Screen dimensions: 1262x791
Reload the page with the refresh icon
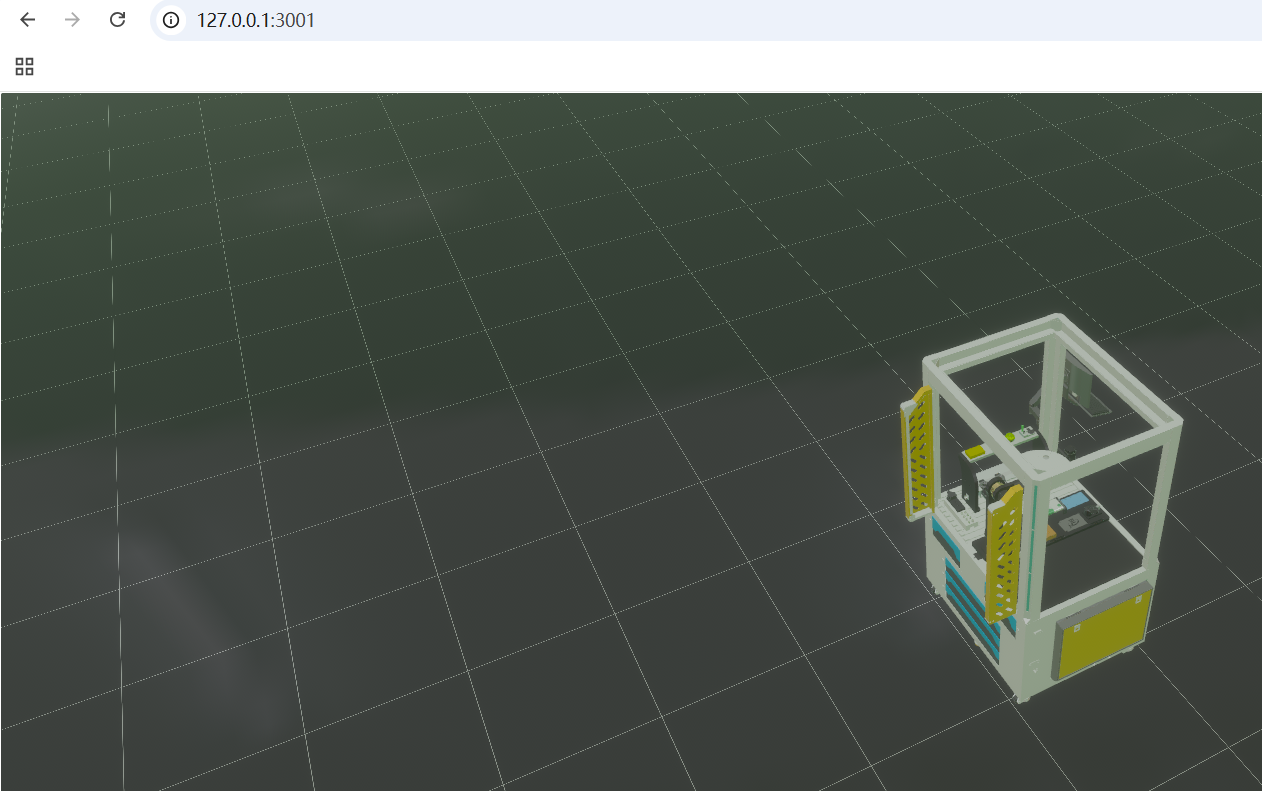[117, 20]
